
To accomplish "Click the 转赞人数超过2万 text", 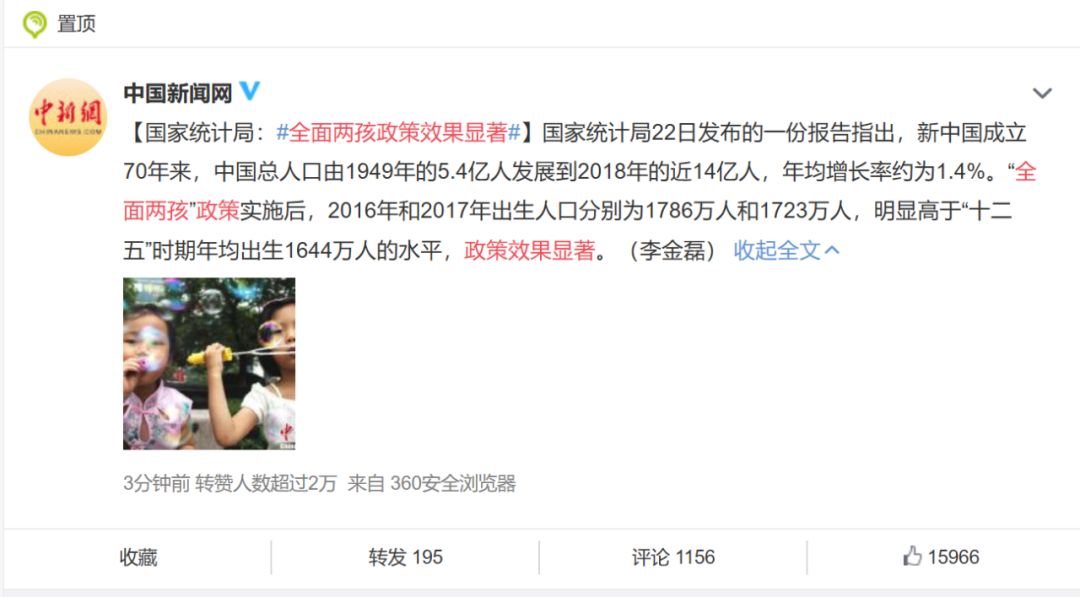I will (266, 483).
